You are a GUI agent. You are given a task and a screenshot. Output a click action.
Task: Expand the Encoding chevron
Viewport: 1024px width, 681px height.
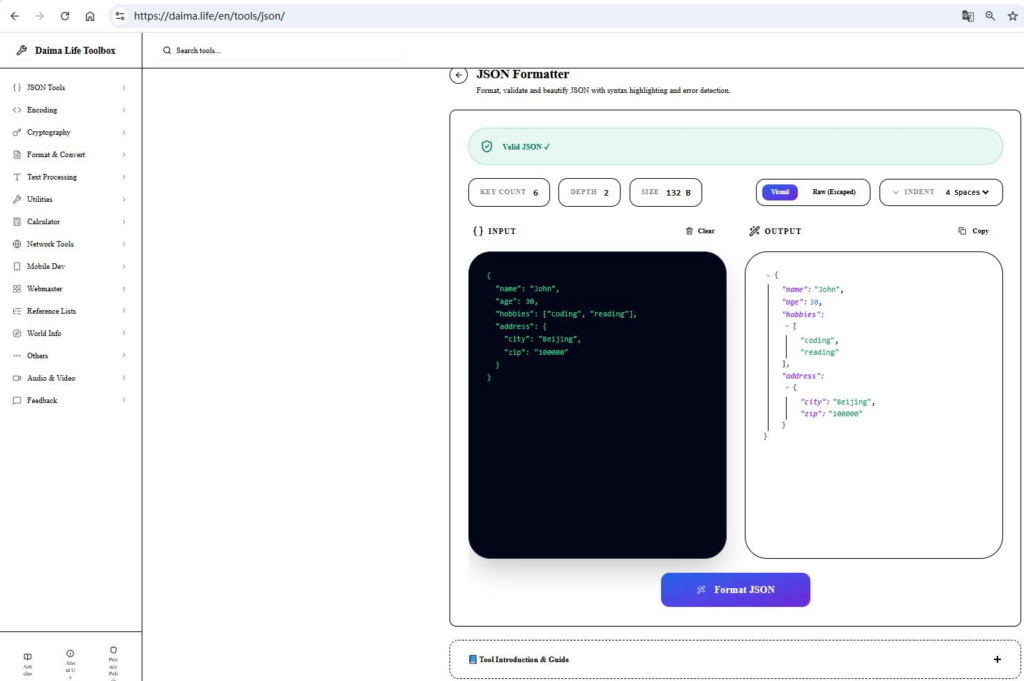(123, 110)
